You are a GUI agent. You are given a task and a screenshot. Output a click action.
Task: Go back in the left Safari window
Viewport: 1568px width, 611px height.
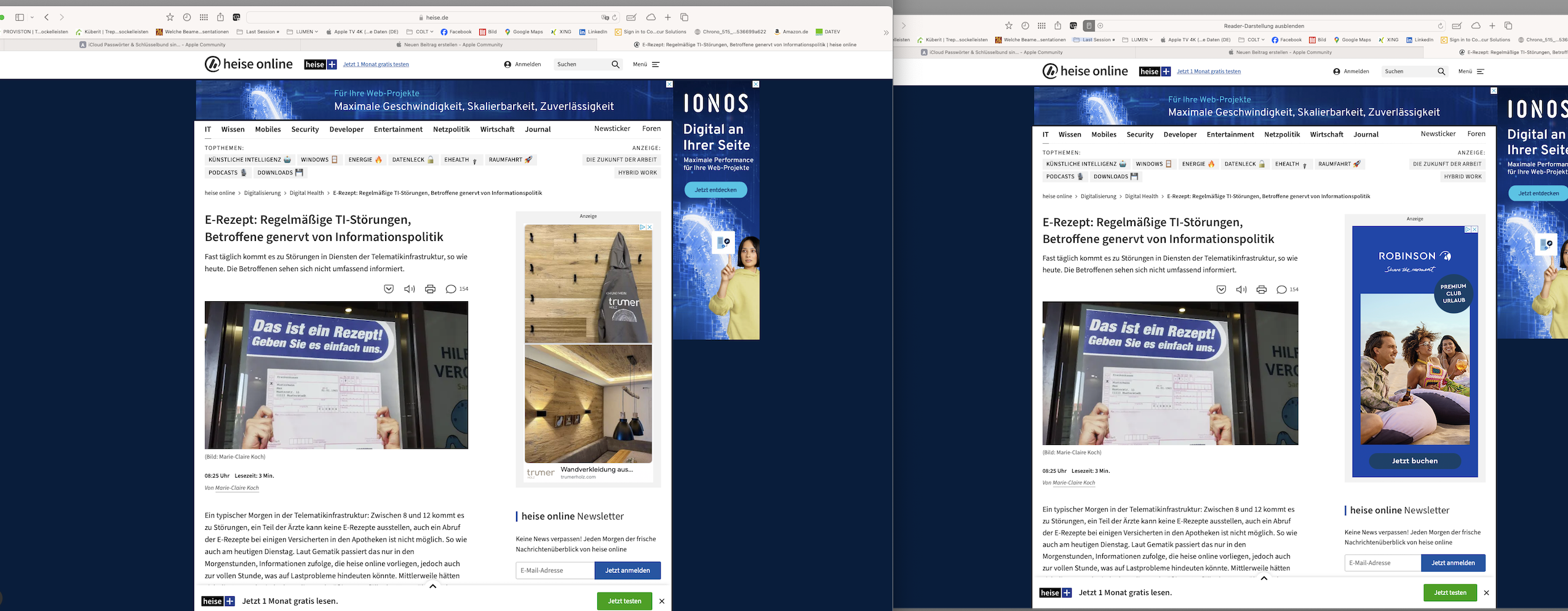pyautogui.click(x=47, y=17)
